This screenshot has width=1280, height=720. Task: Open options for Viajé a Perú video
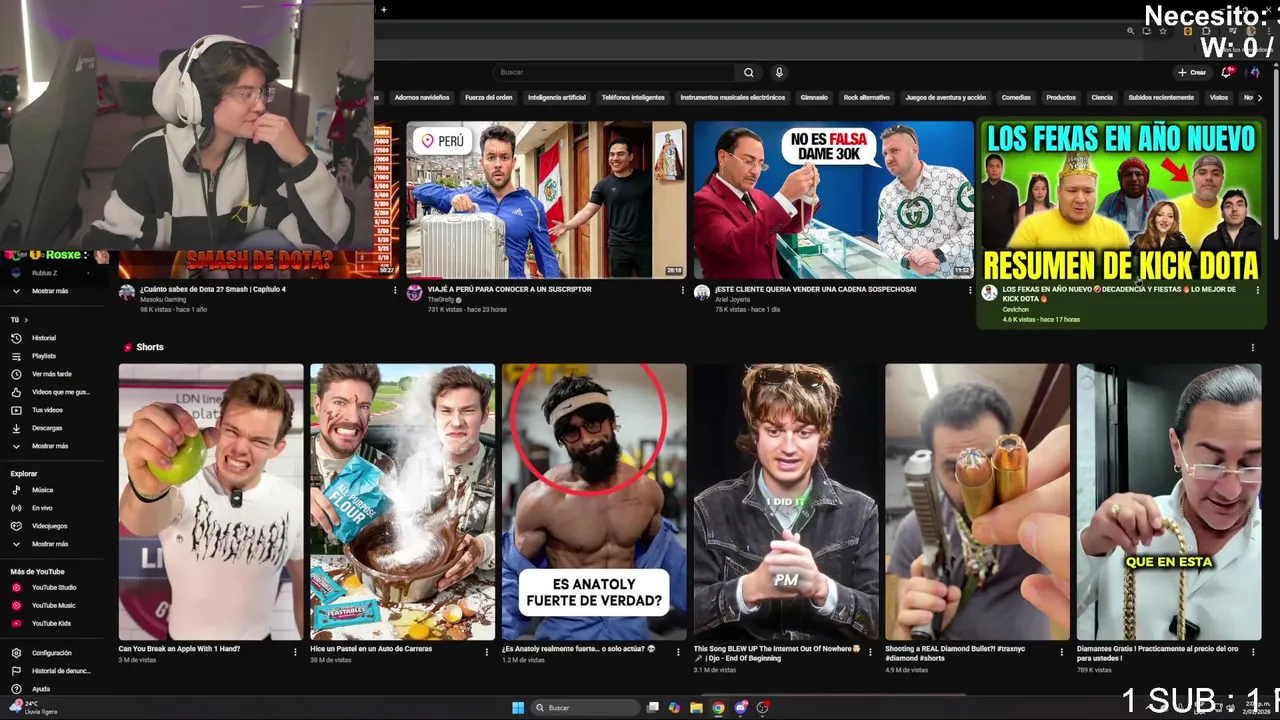(683, 290)
